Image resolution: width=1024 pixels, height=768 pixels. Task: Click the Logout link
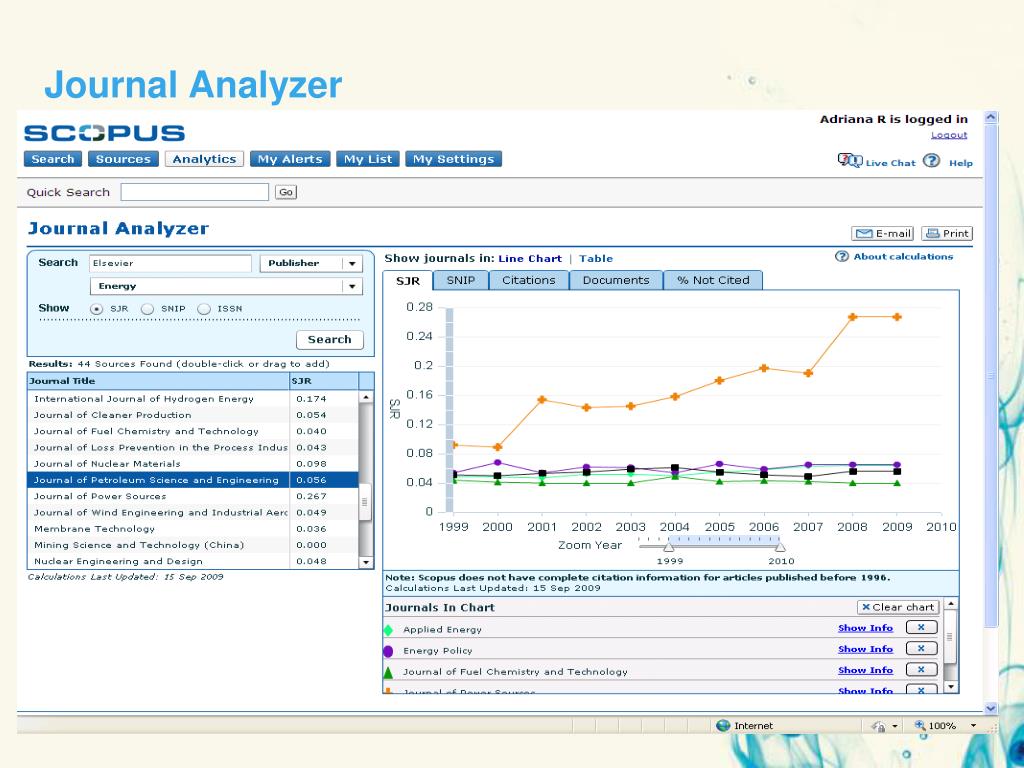(x=949, y=135)
